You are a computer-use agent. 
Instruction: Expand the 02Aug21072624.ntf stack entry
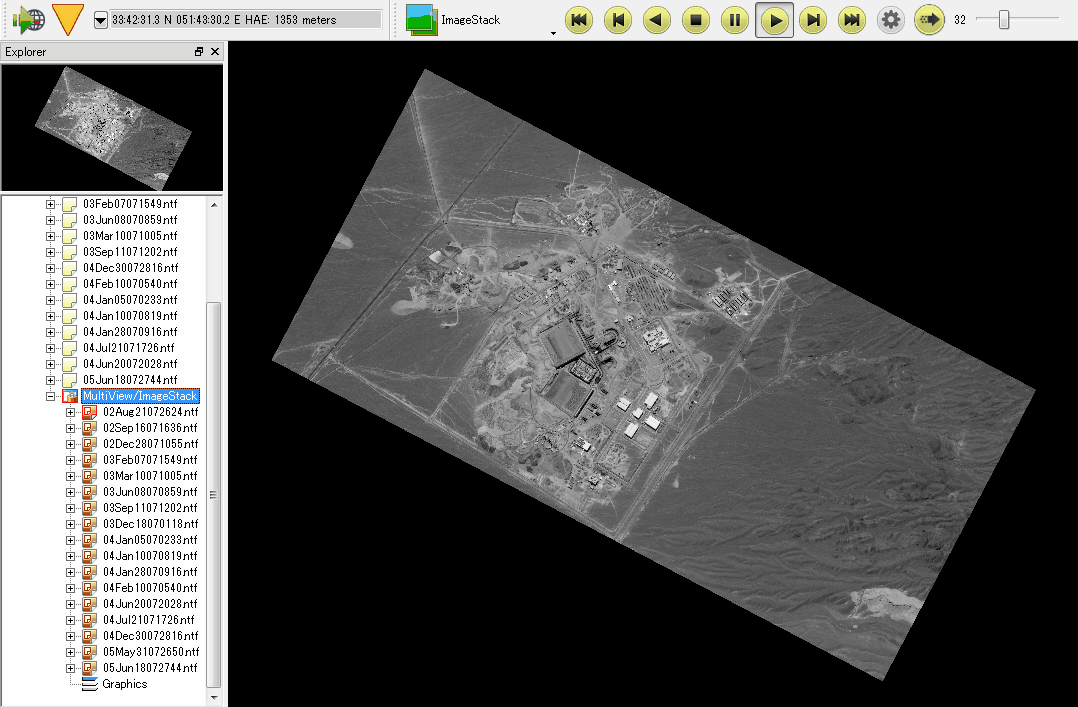click(x=70, y=412)
